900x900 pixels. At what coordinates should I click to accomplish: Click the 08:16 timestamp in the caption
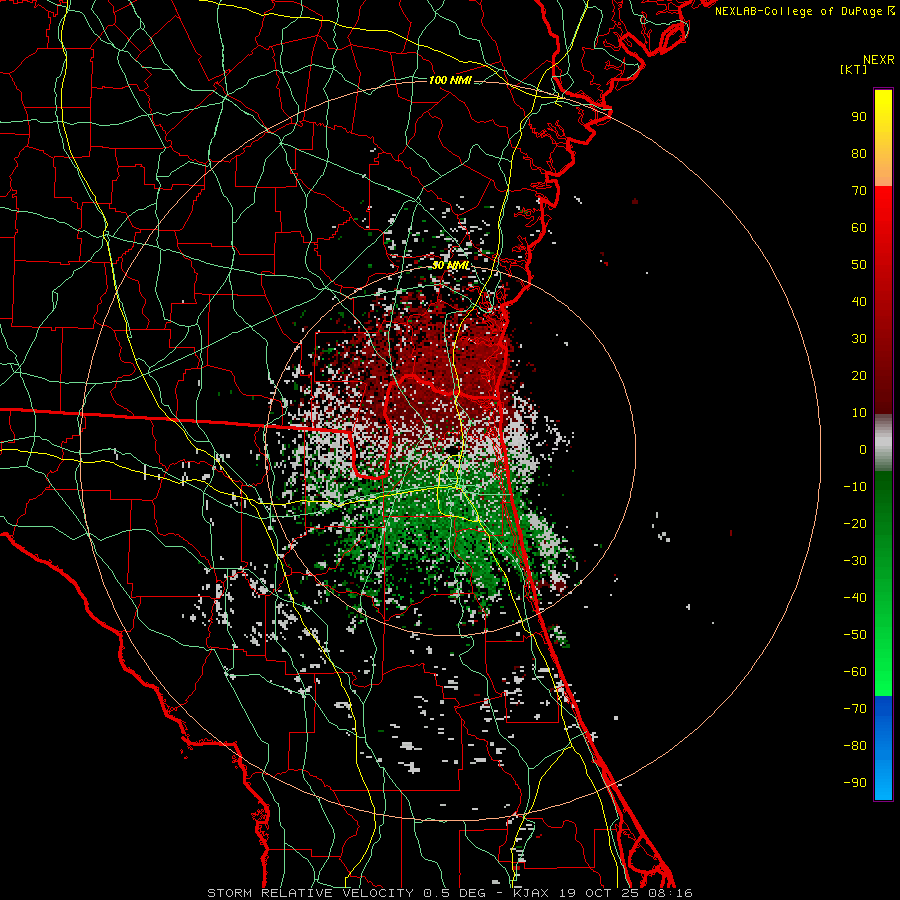(670, 893)
